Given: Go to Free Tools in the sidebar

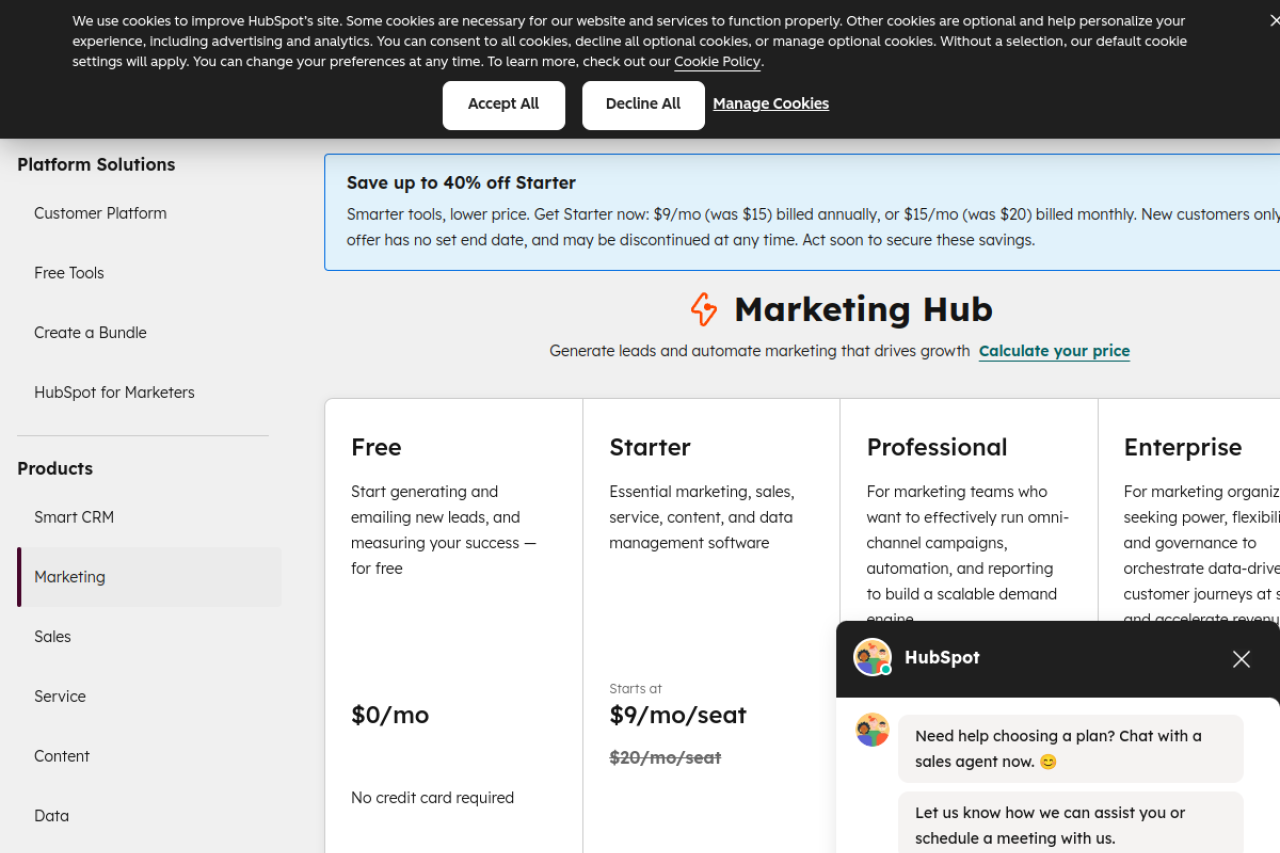Looking at the screenshot, I should point(68,273).
